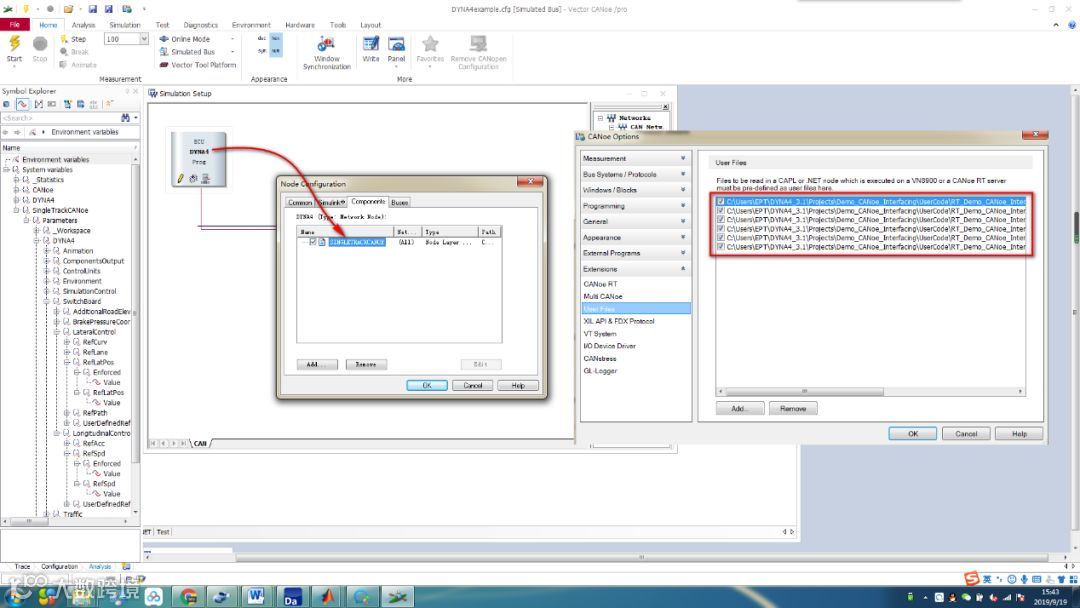This screenshot has height=608, width=1080.
Task: Expand the Programming section in options
Action: pos(635,206)
